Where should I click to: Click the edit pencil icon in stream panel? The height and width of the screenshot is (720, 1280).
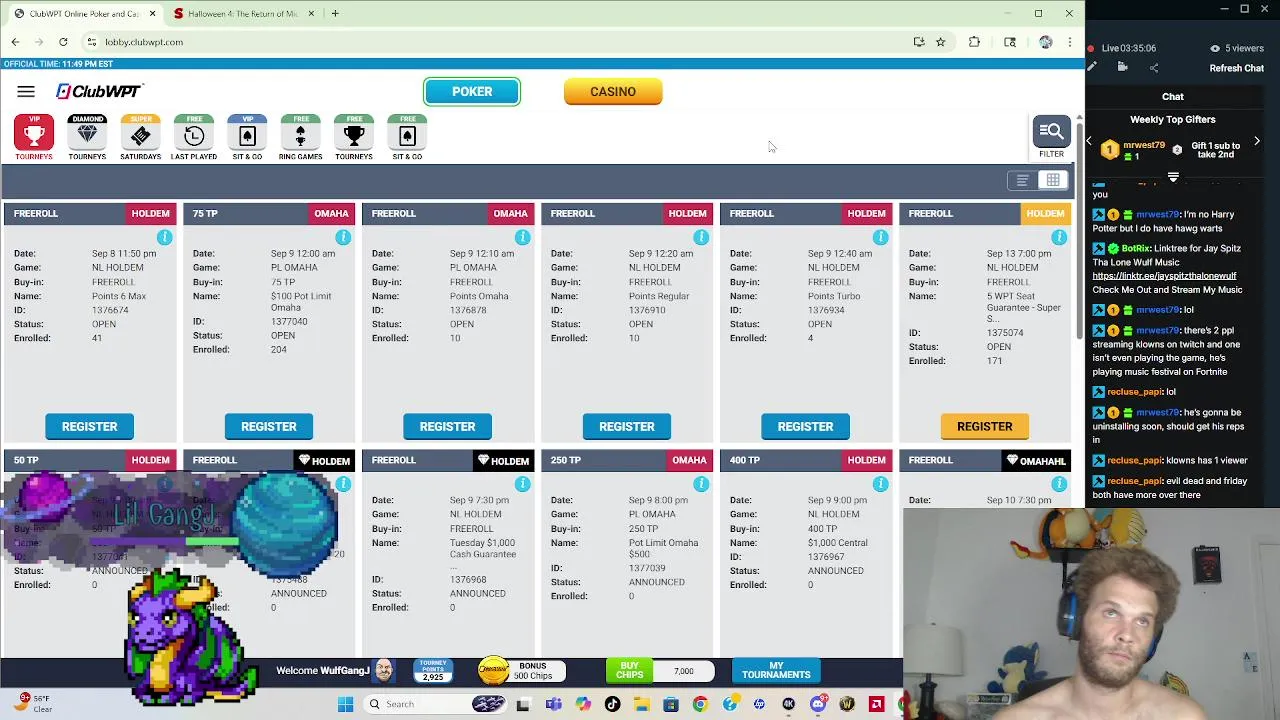1091,68
